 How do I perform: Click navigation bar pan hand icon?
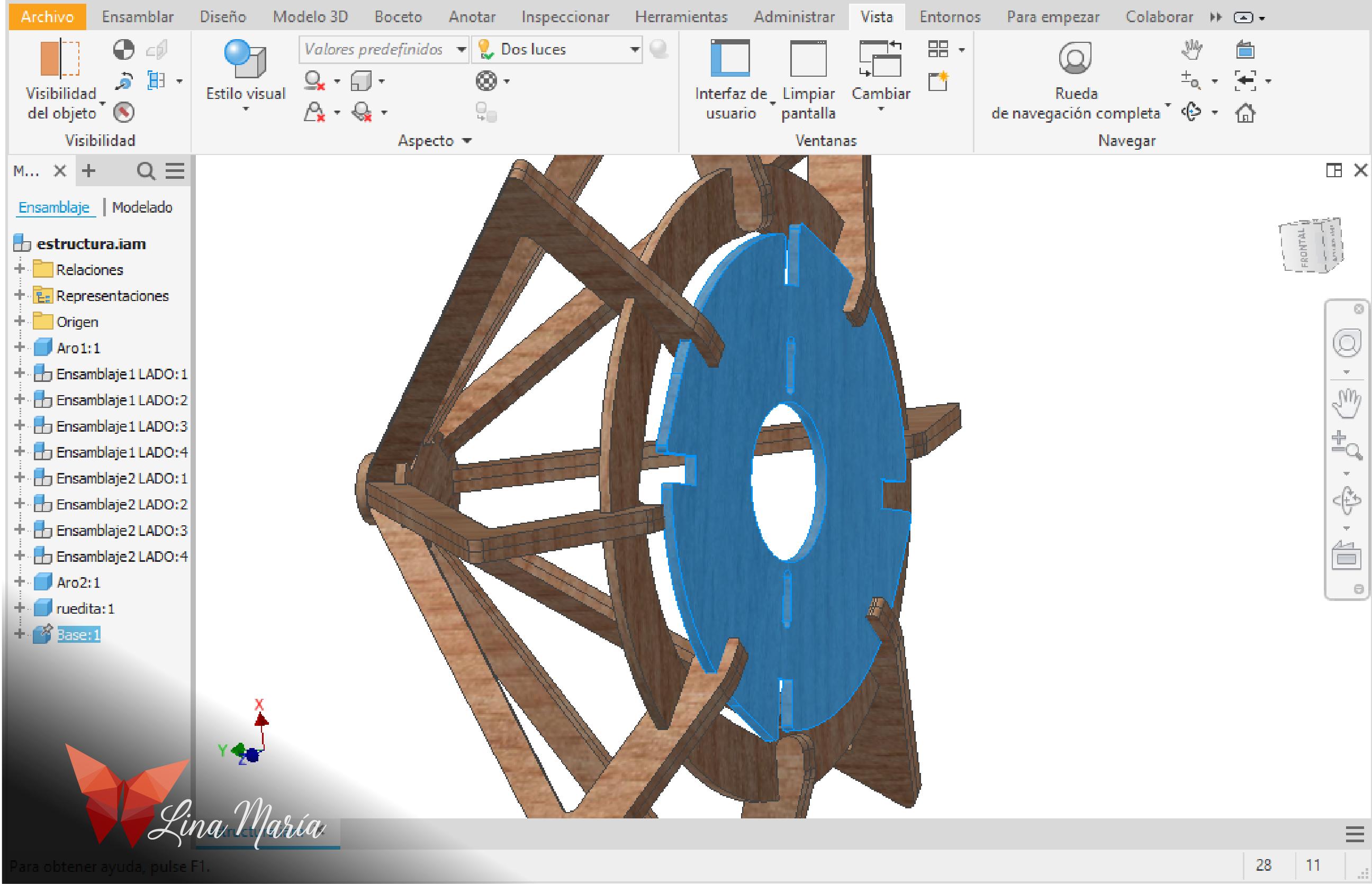[1346, 404]
